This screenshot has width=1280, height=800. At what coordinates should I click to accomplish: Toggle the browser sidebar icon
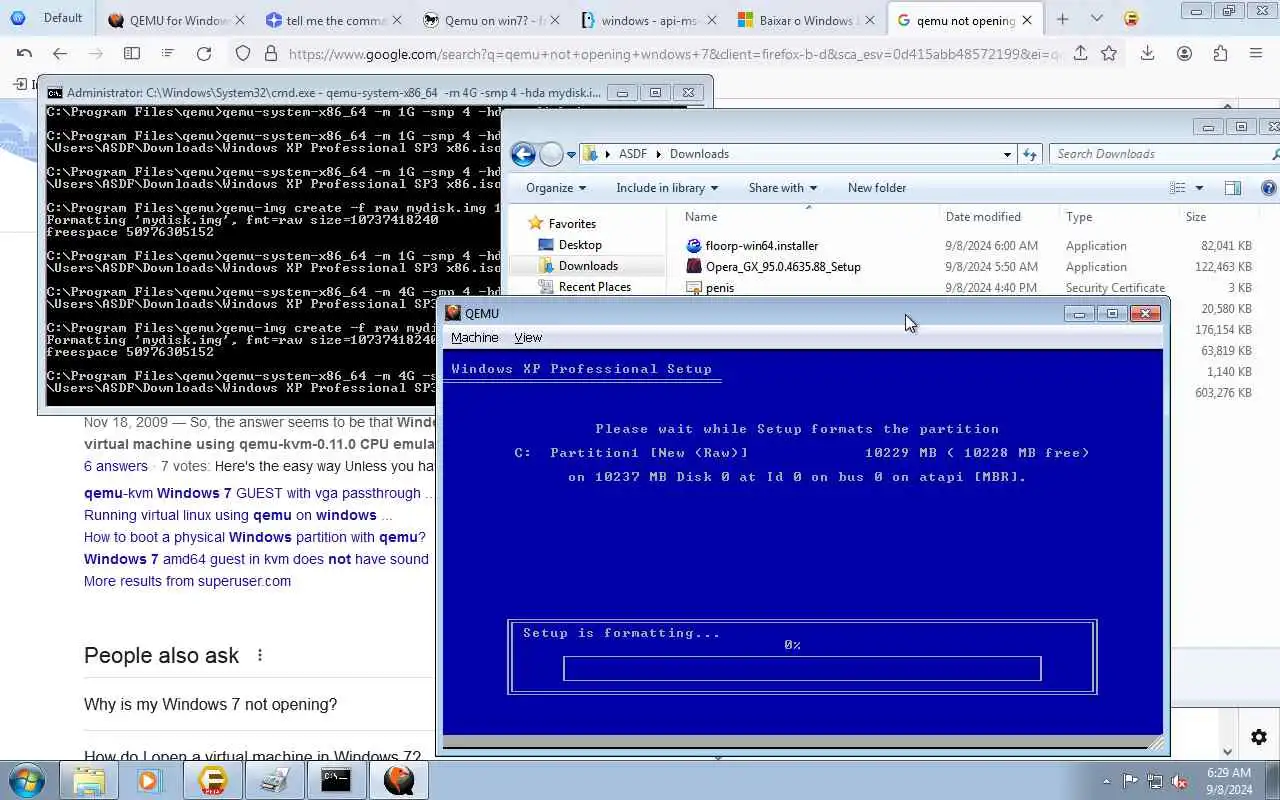coord(131,54)
